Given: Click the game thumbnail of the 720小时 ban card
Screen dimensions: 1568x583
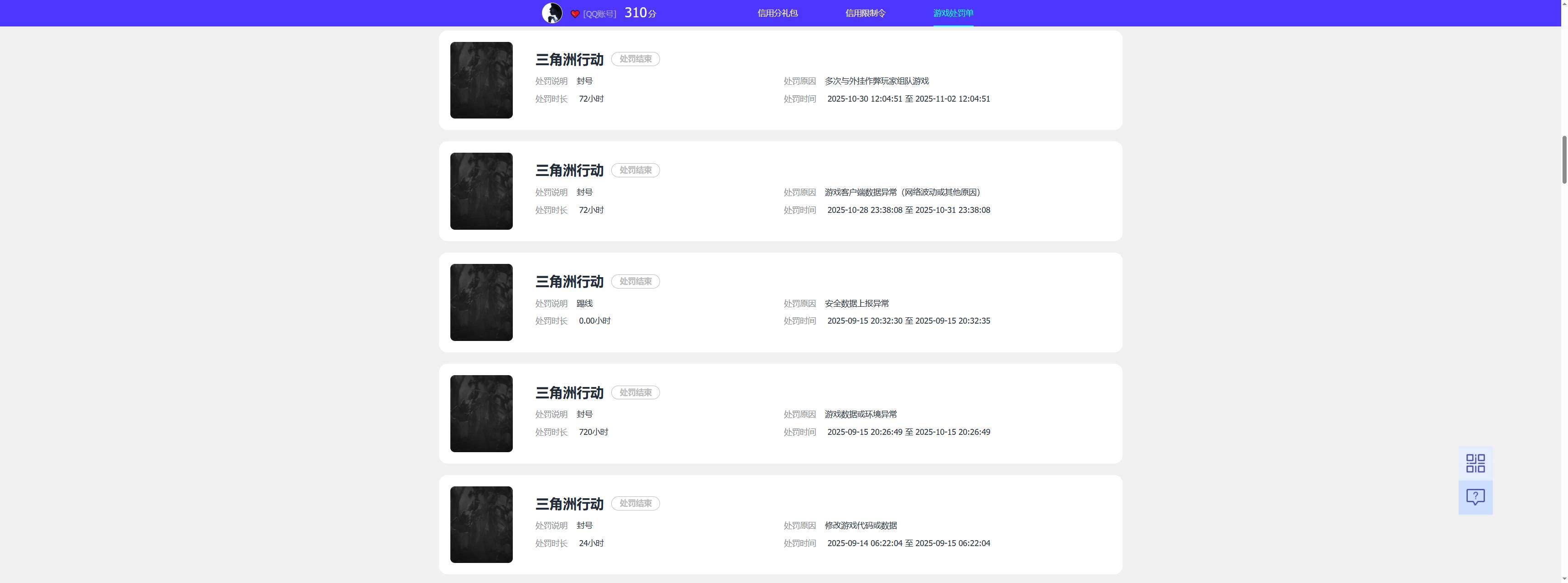Looking at the screenshot, I should (x=481, y=413).
